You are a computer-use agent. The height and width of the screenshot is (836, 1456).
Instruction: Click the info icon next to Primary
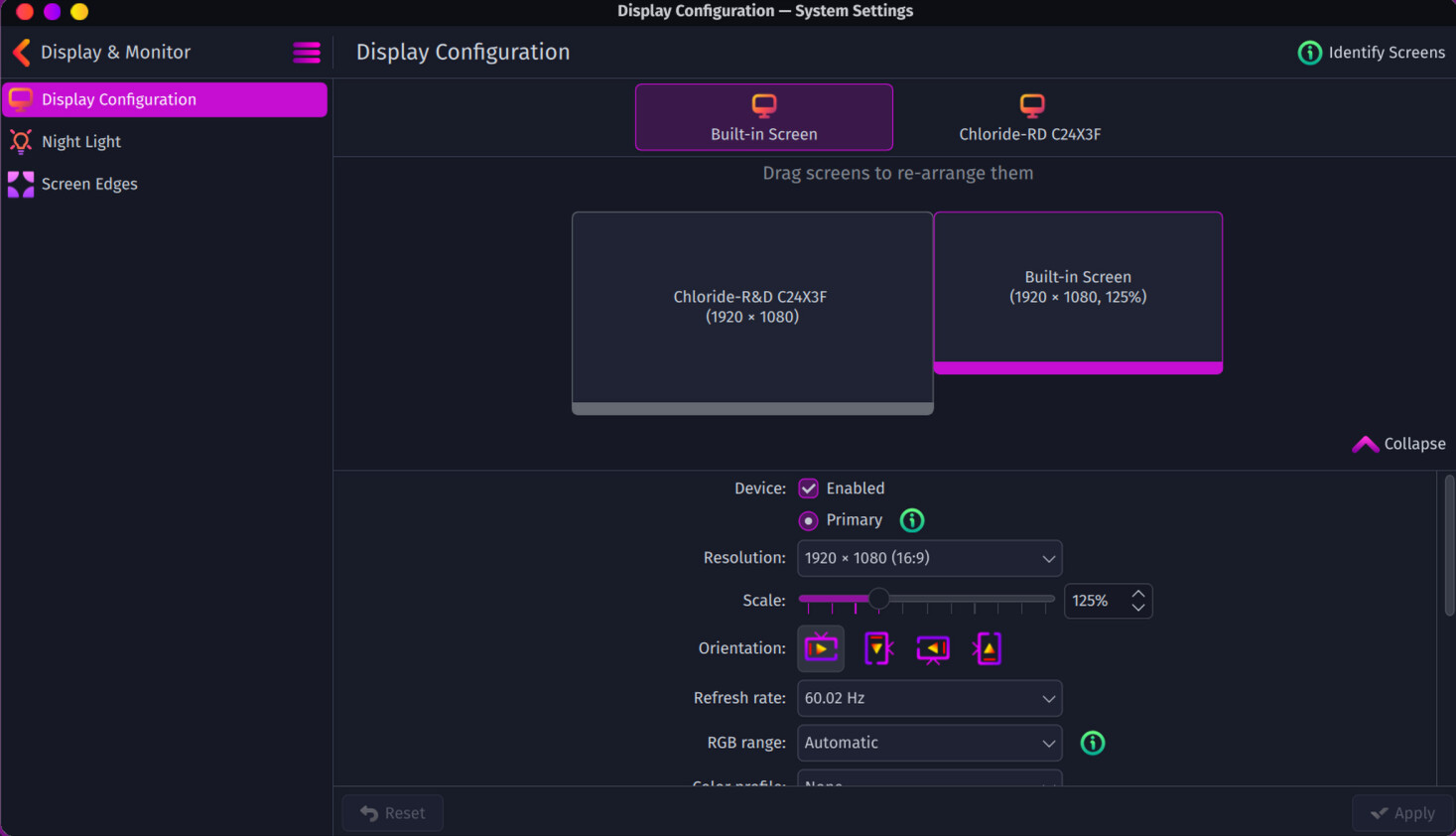911,520
